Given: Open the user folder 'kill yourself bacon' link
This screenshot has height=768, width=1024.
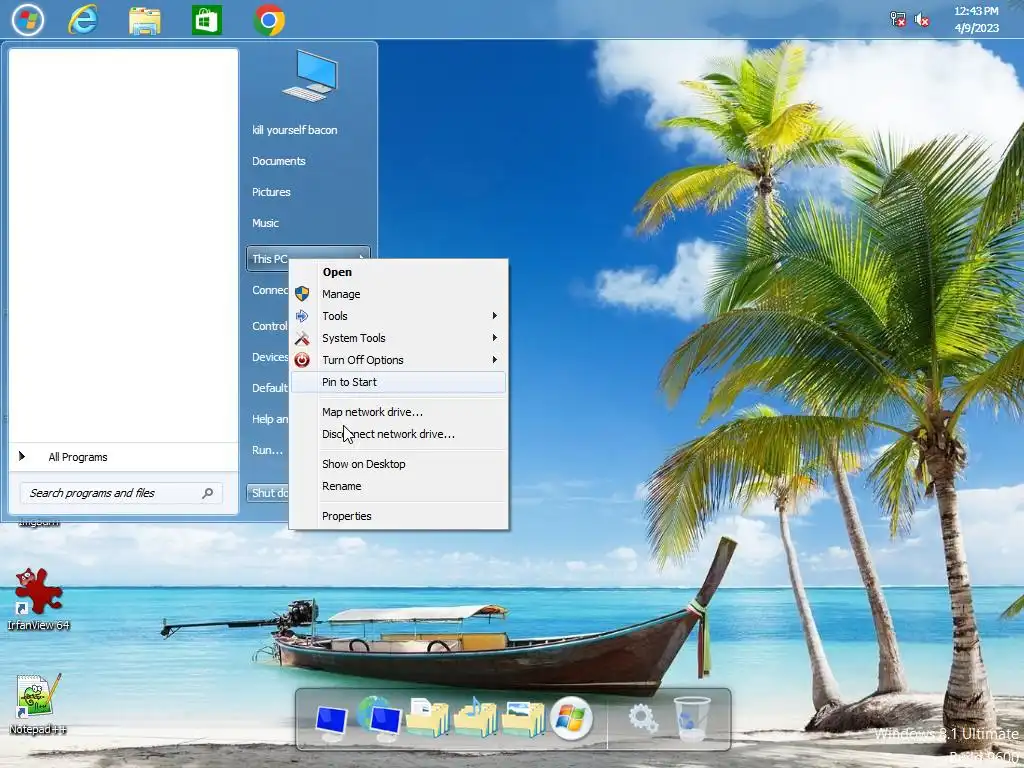Looking at the screenshot, I should 295,130.
